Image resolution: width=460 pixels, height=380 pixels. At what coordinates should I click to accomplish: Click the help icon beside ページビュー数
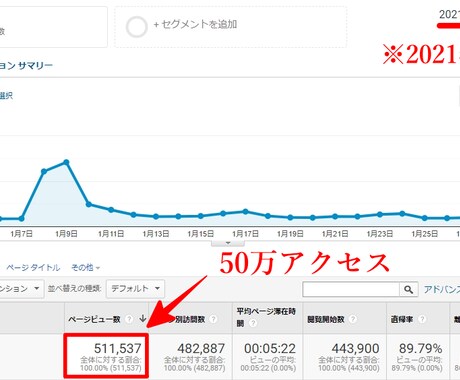pyautogui.click(x=129, y=319)
